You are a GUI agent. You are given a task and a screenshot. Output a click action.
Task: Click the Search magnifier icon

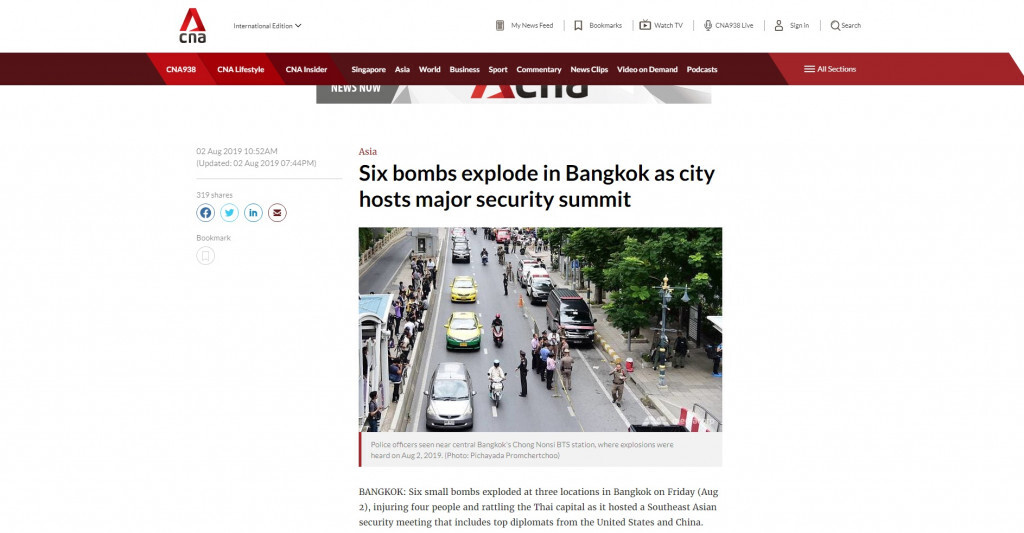835,25
